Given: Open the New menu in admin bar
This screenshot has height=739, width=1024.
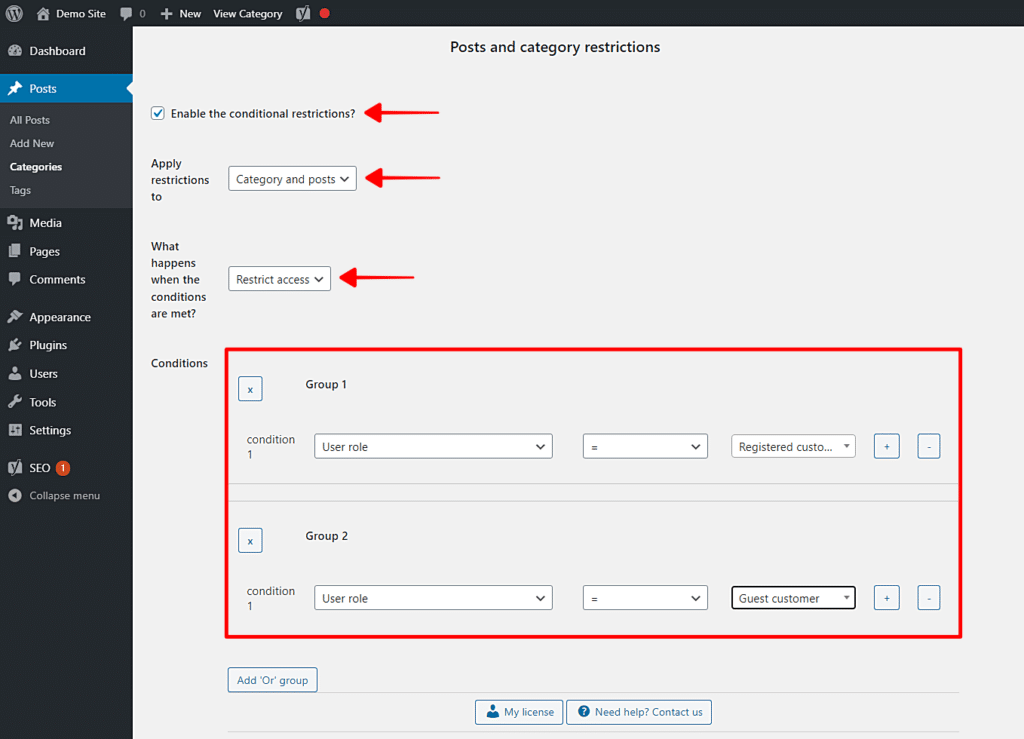Looking at the screenshot, I should pos(180,13).
